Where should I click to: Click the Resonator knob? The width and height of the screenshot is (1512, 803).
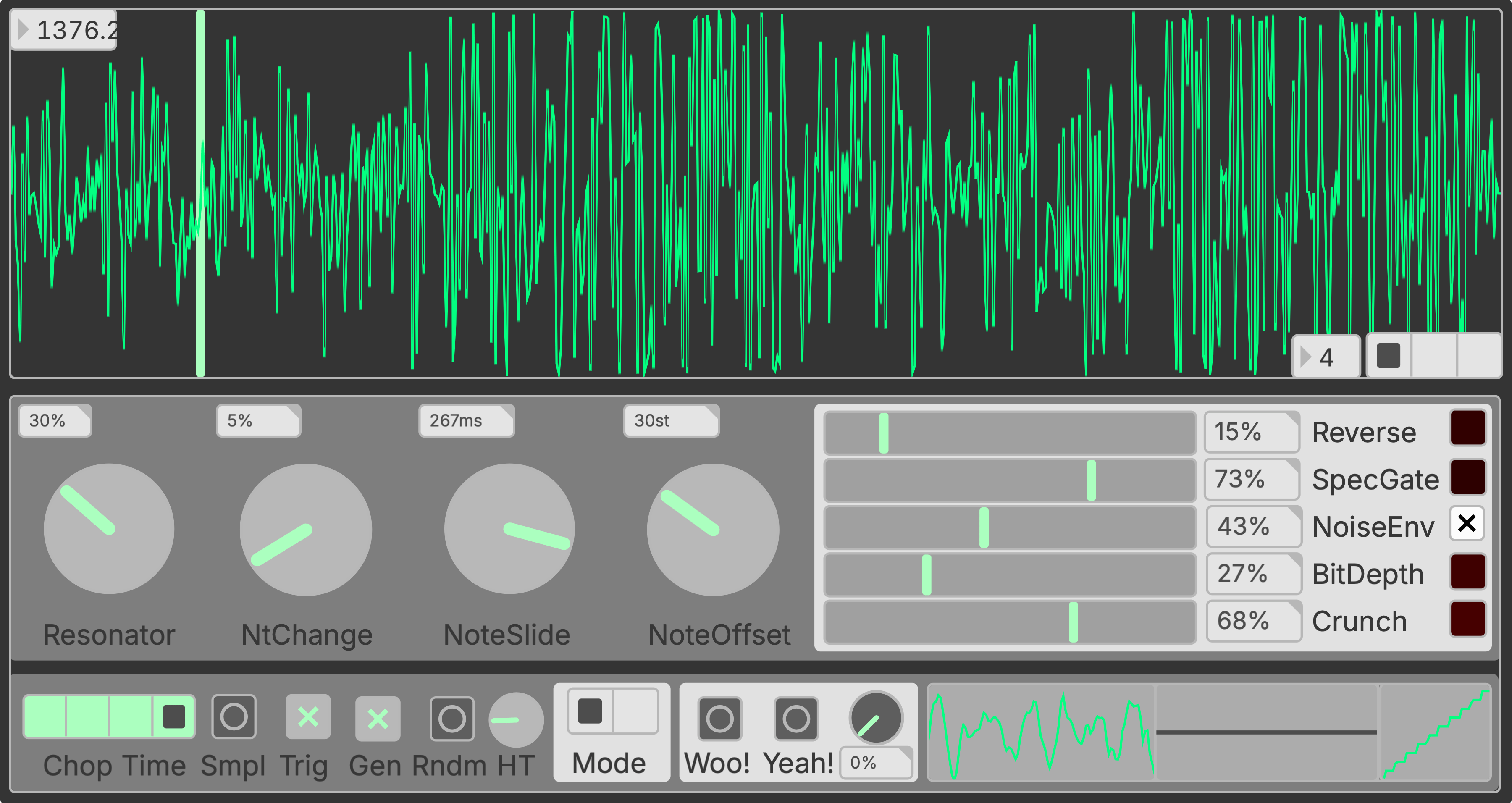[109, 529]
